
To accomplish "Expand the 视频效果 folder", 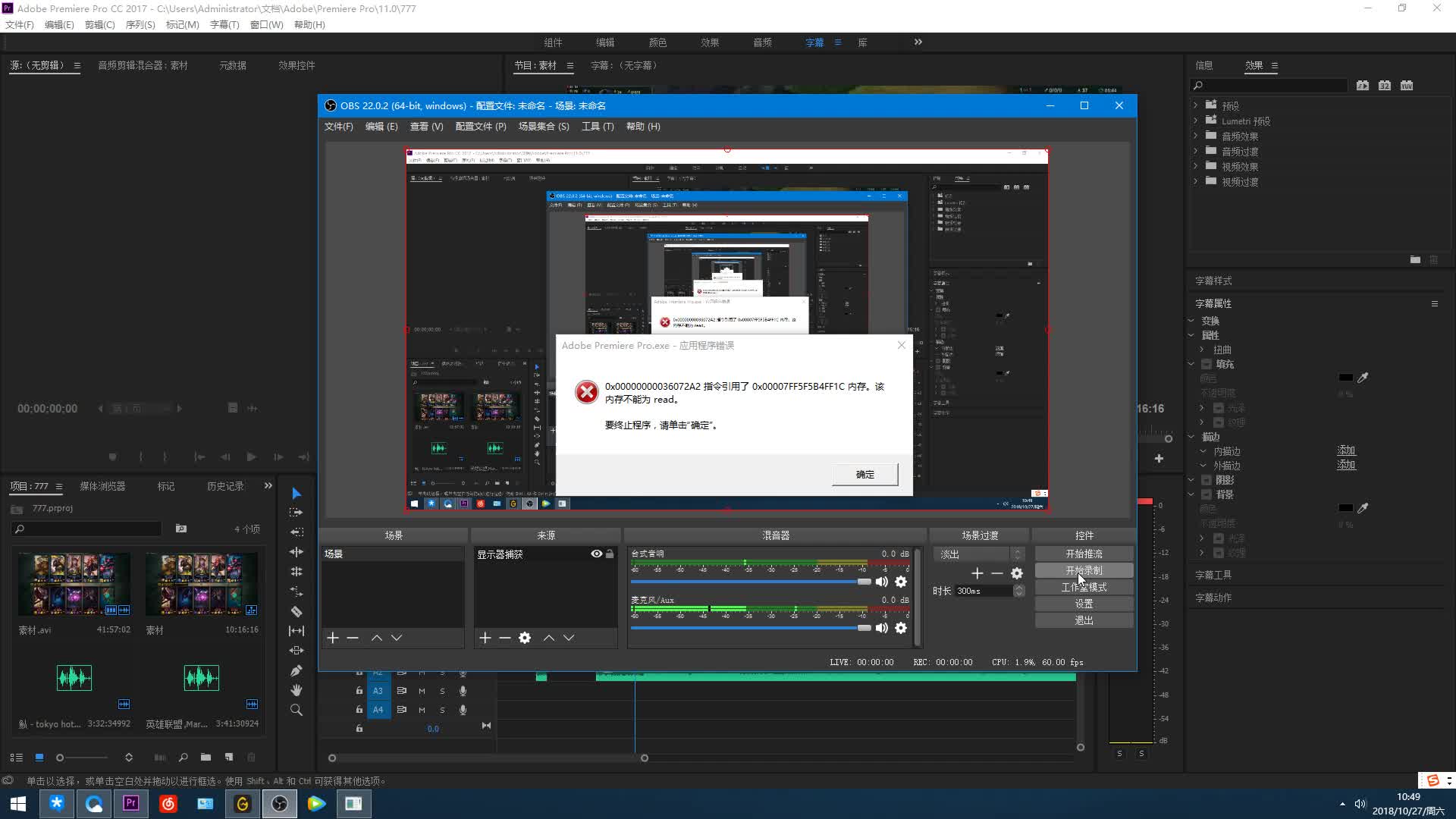I will pos(1196,166).
